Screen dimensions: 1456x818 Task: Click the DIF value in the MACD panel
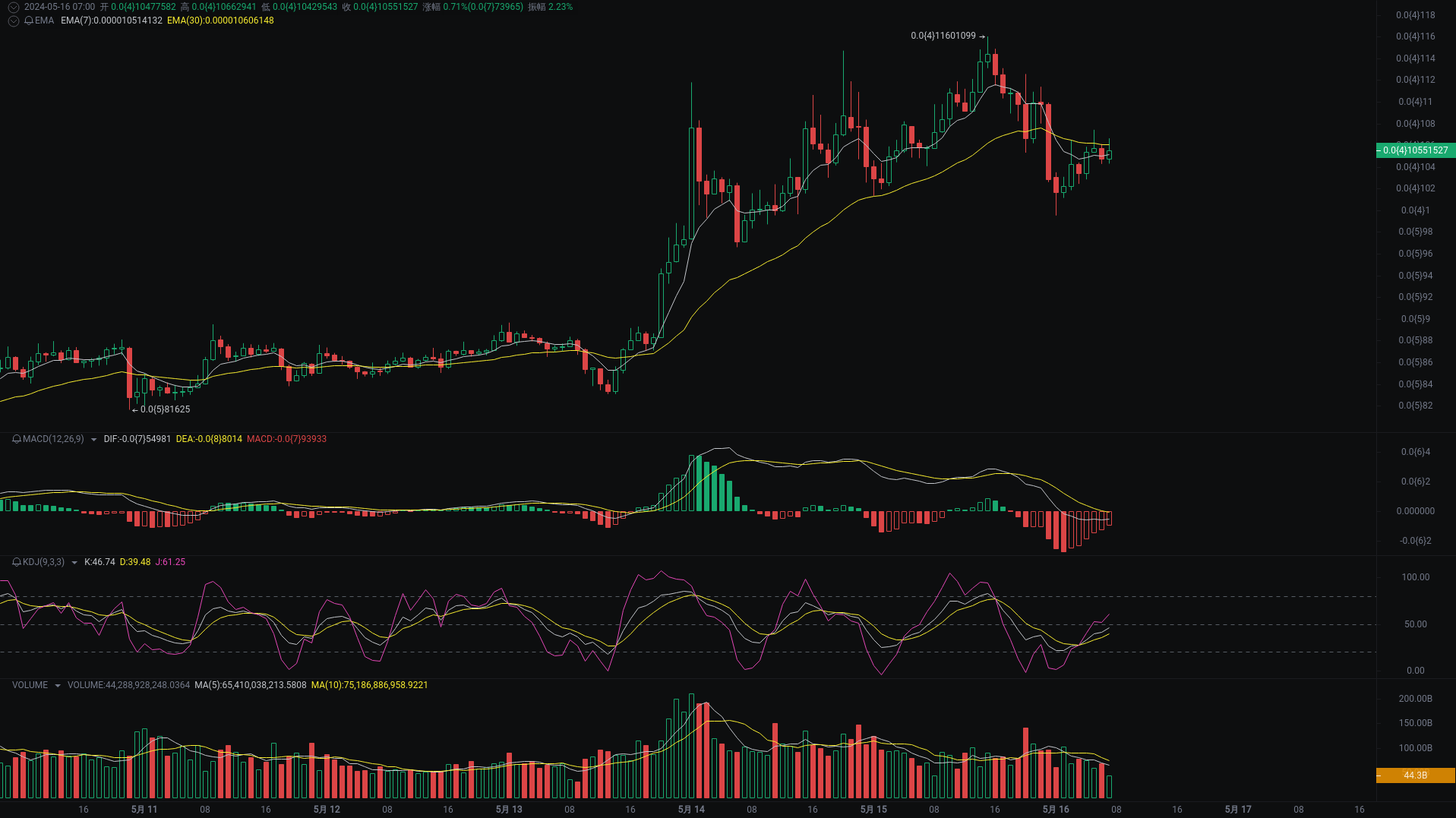(x=137, y=439)
